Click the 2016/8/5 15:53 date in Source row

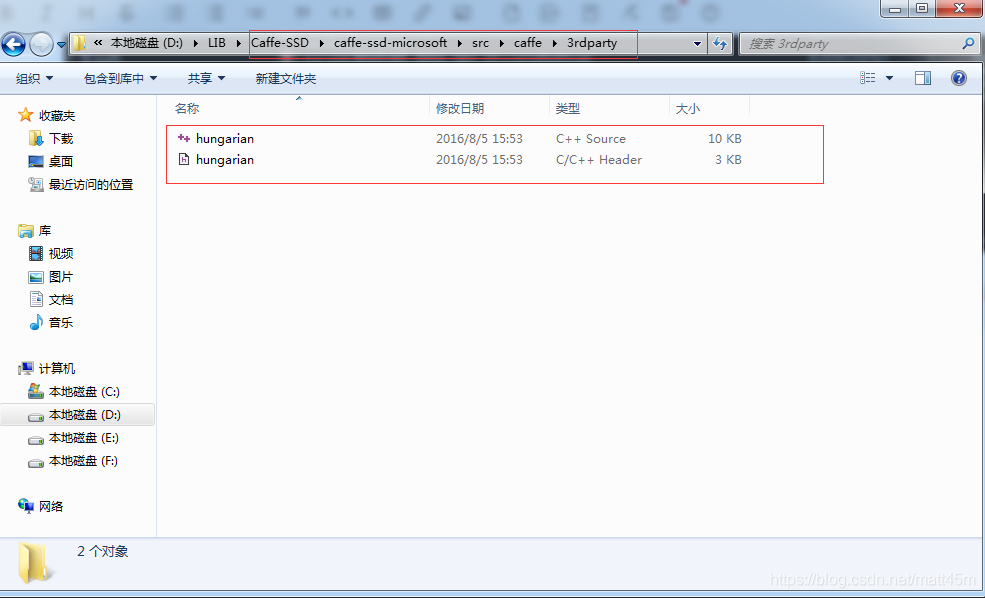click(x=479, y=139)
